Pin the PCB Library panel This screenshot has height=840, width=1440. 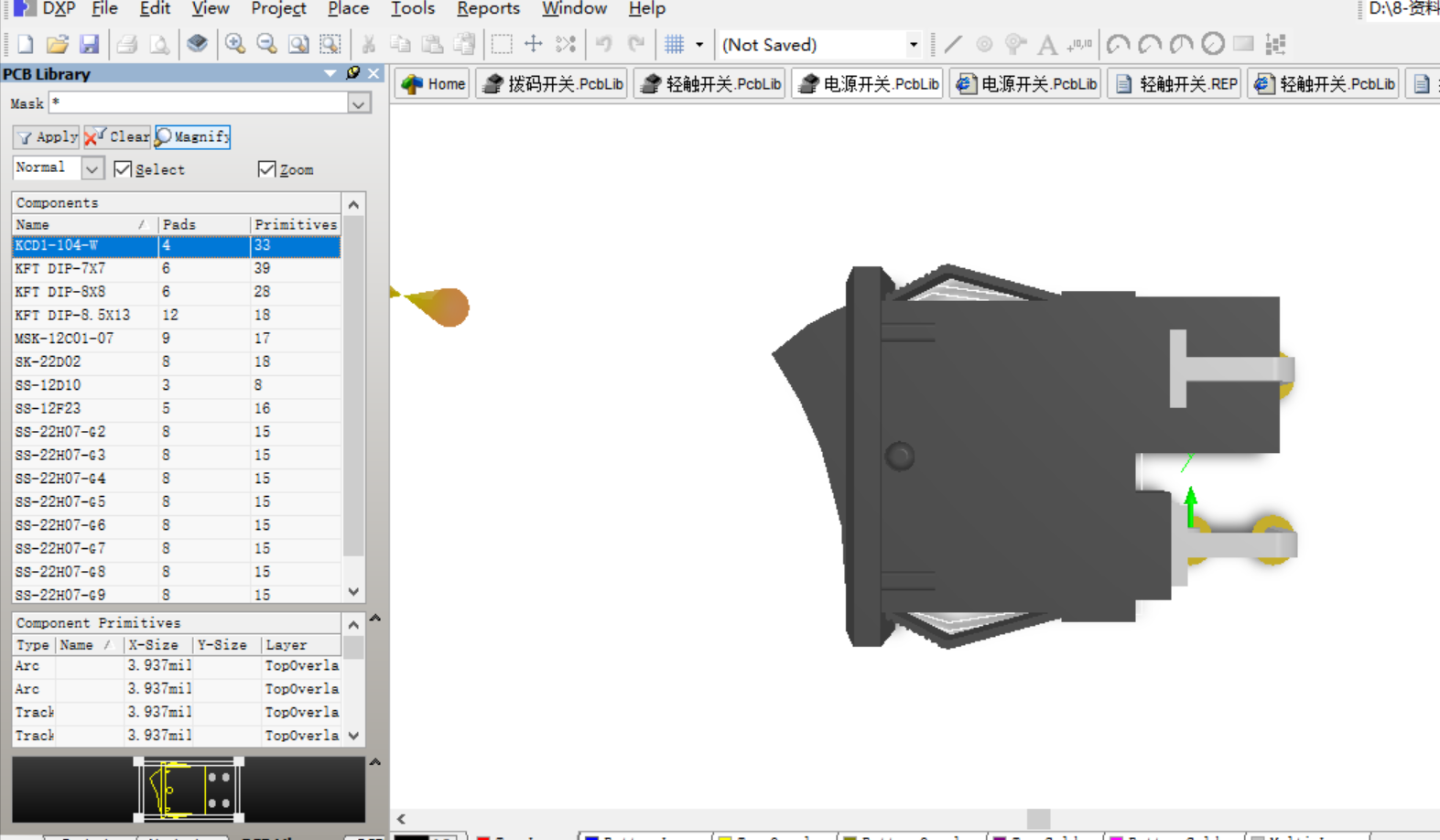(353, 73)
